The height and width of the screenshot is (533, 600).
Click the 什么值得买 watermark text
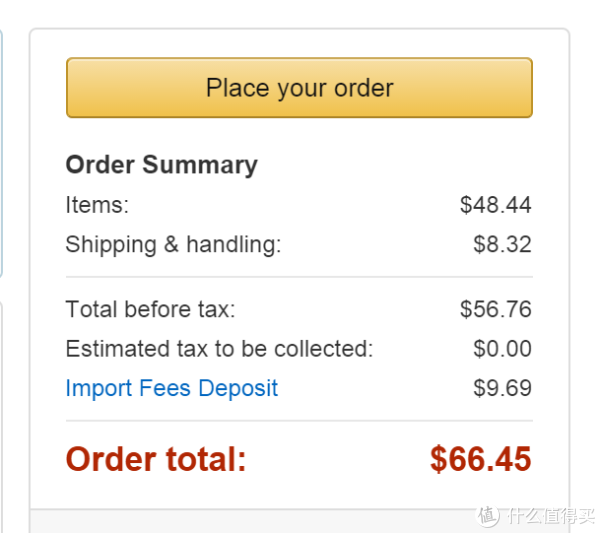click(x=550, y=515)
